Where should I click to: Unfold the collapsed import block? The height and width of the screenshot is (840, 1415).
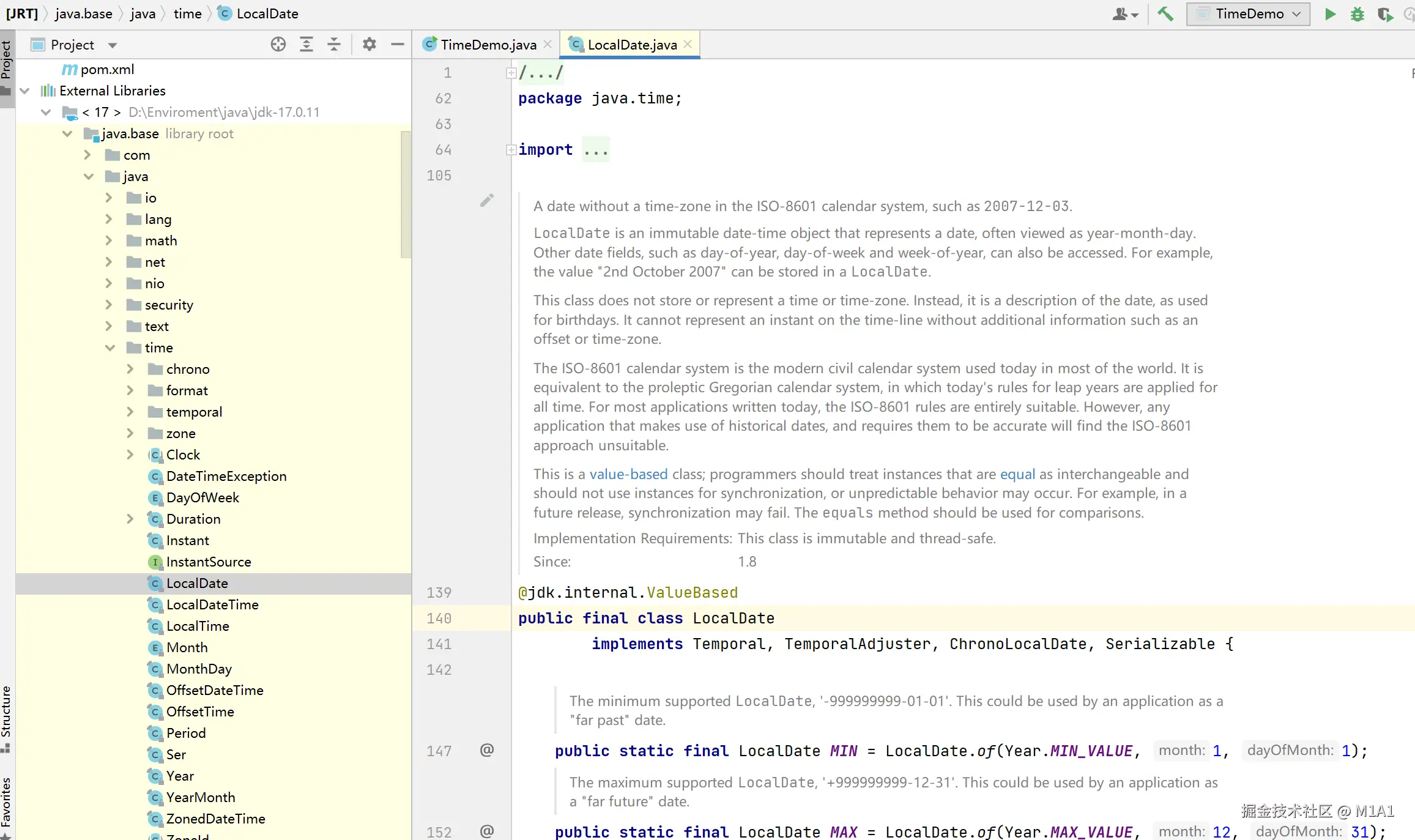click(511, 150)
